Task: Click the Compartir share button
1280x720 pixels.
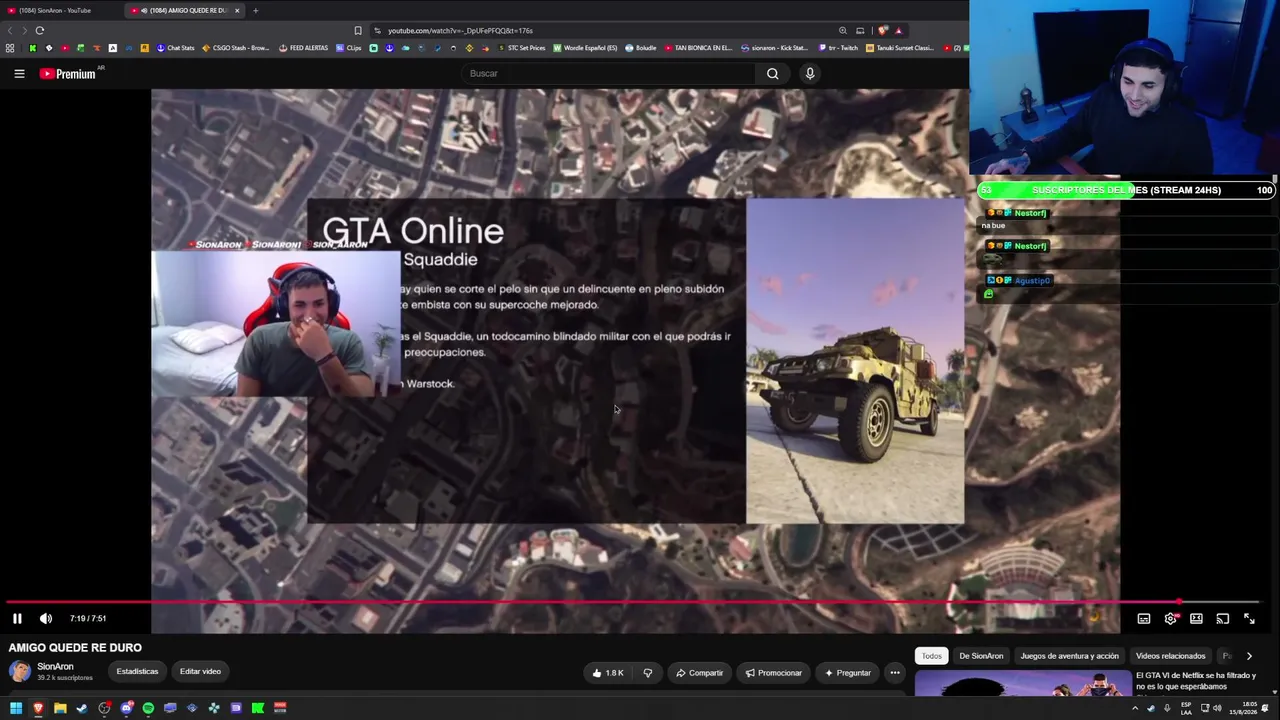Action: (x=699, y=673)
